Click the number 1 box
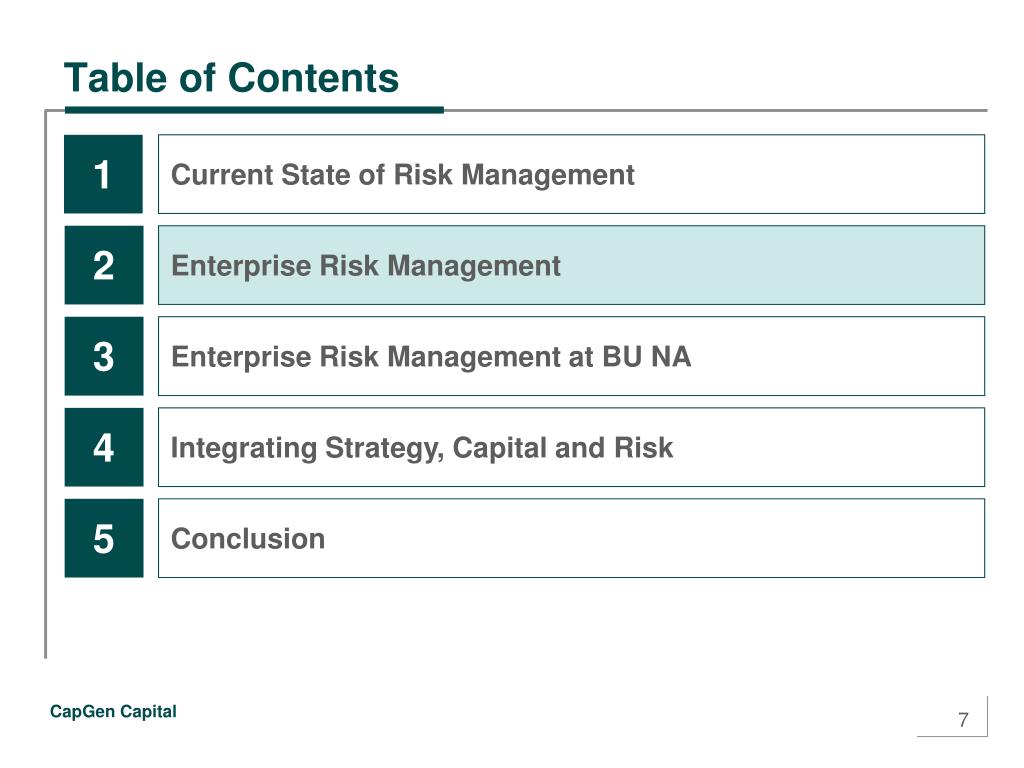Image resolution: width=1024 pixels, height=768 pixels. pos(103,174)
